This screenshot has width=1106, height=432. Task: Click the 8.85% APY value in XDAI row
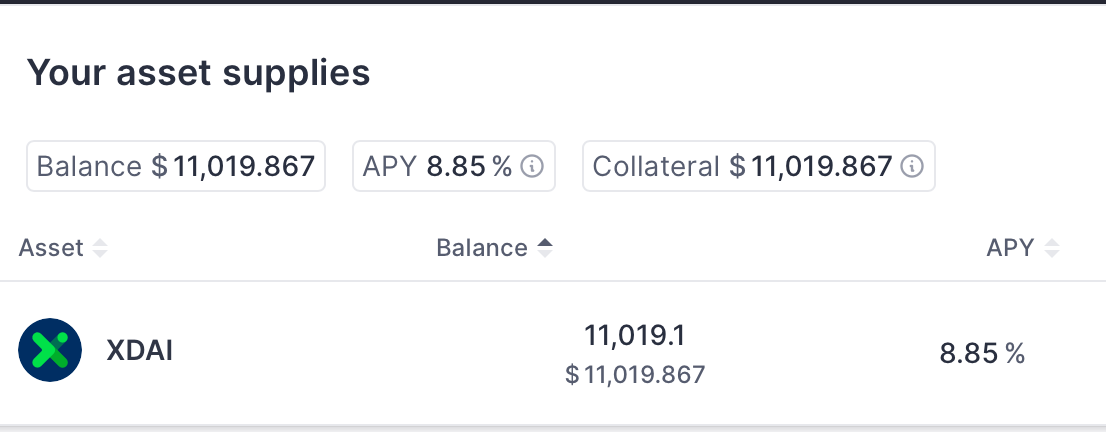(x=982, y=352)
